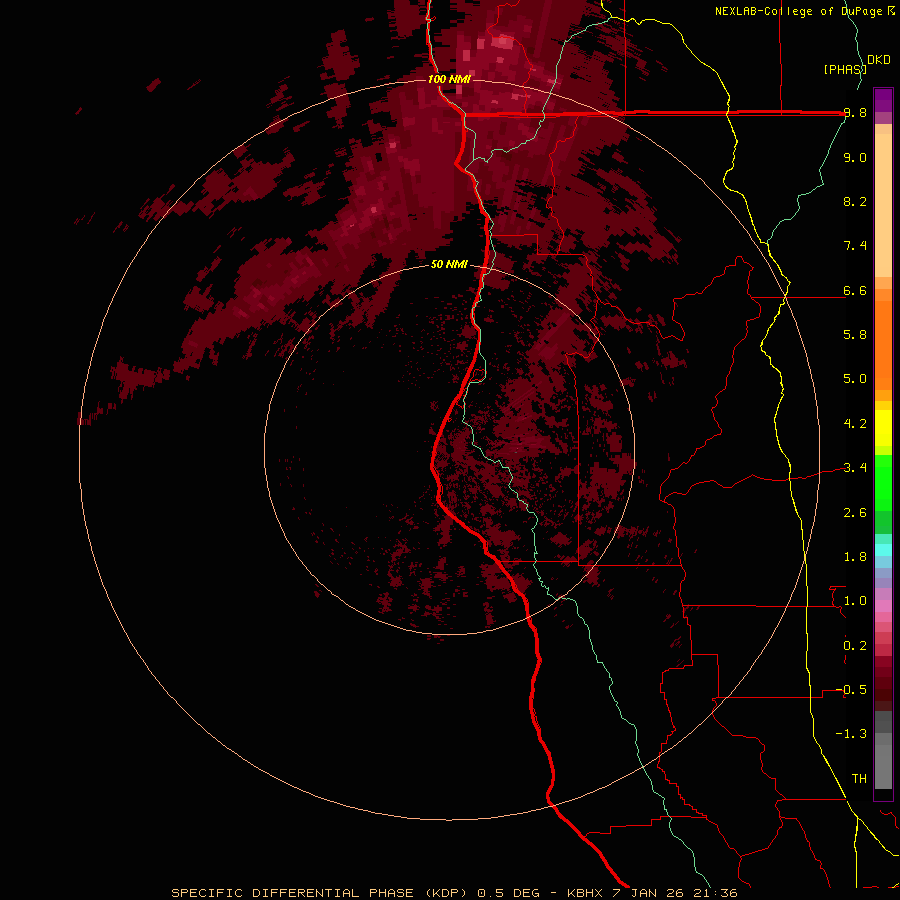This screenshot has height=900, width=900.
Task: Click the 1.0 scale value
Action: coord(855,601)
